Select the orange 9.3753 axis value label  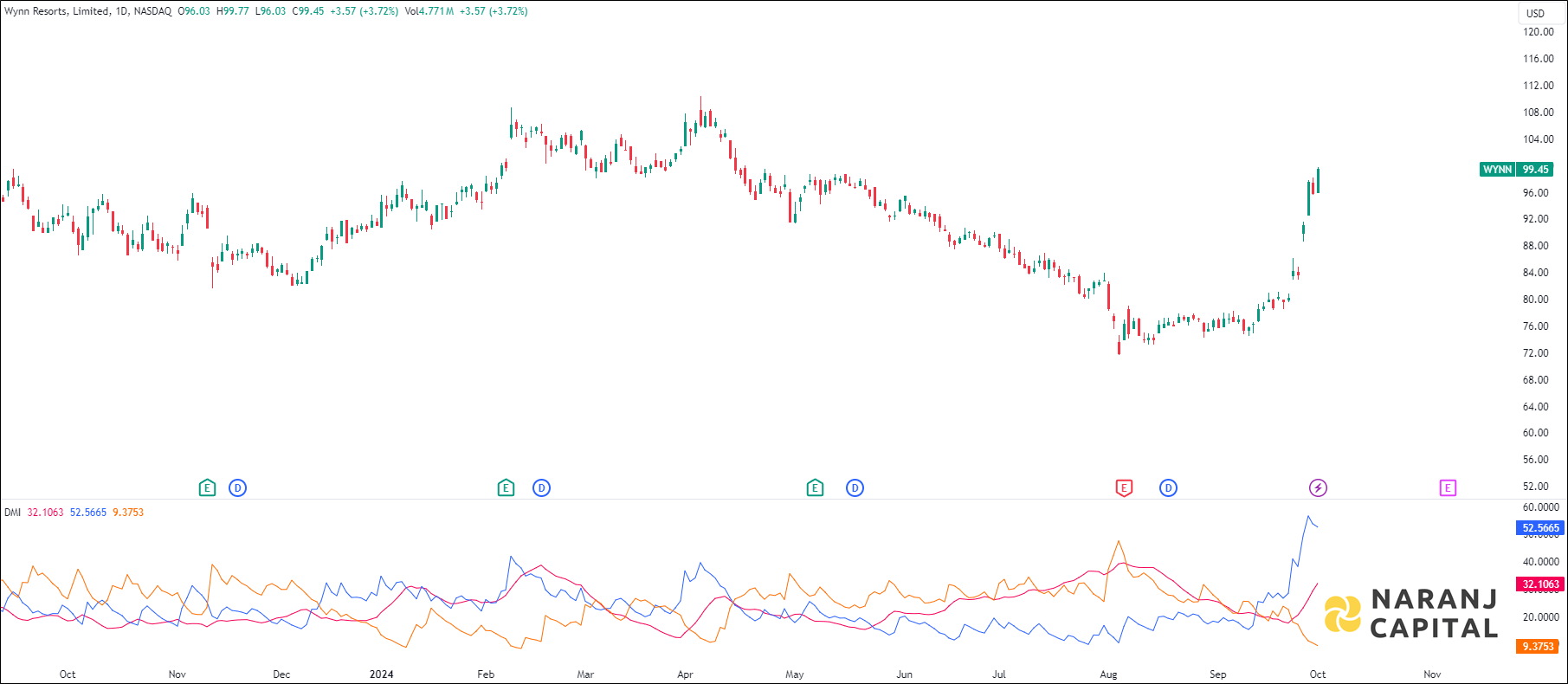[1538, 647]
